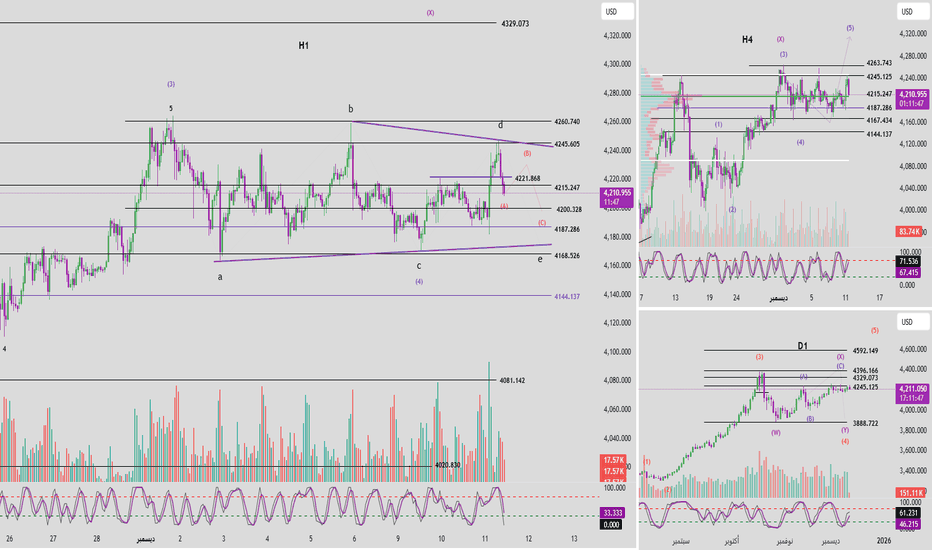The image size is (932, 550).
Task: Click the 4215.247 label on H1 chart
Action: click(566, 187)
